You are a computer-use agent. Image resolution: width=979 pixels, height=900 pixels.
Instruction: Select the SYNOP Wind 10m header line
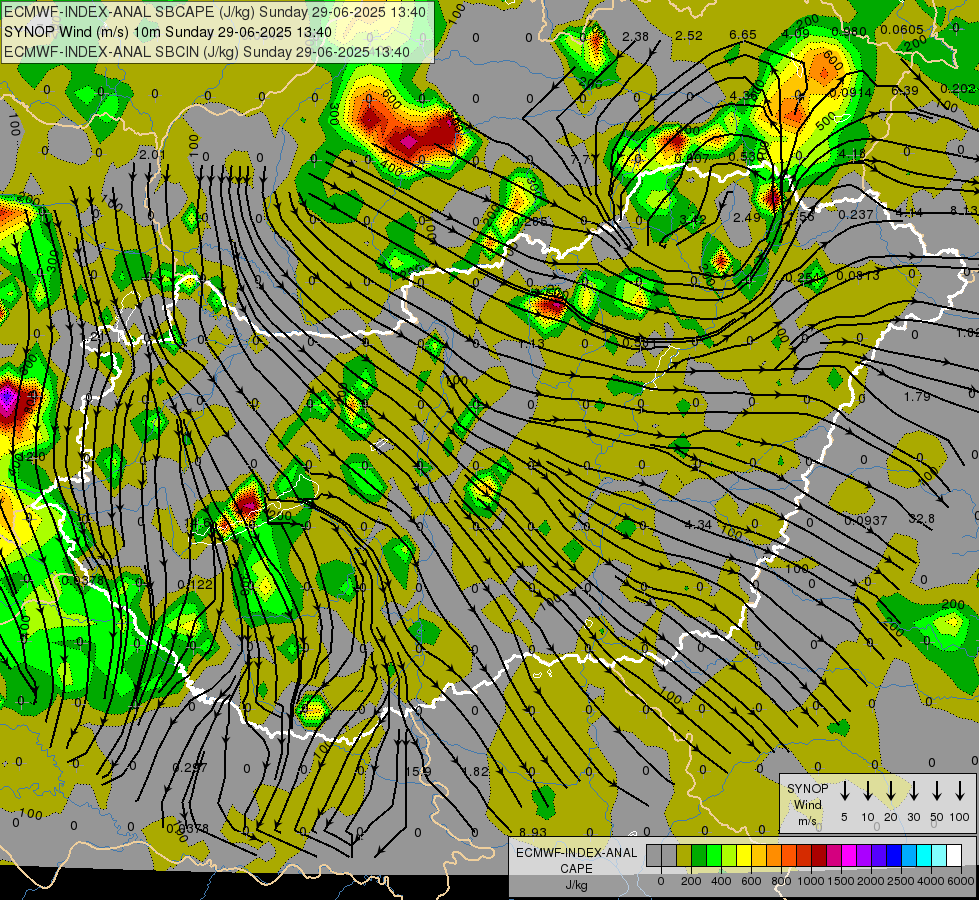(x=167, y=32)
